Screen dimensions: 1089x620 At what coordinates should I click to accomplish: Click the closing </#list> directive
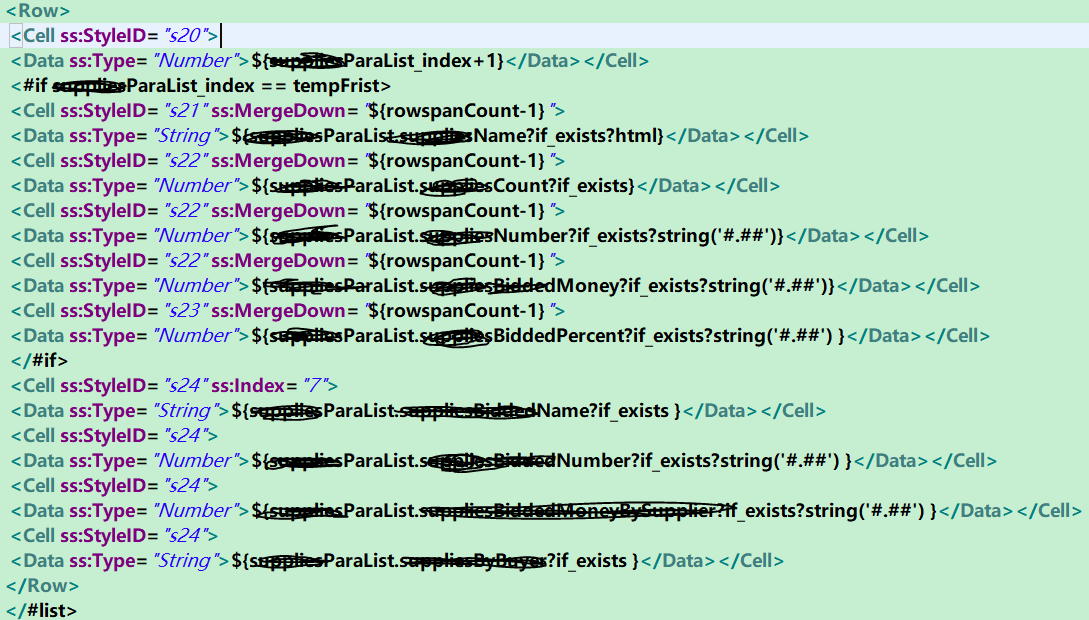pyautogui.click(x=42, y=611)
